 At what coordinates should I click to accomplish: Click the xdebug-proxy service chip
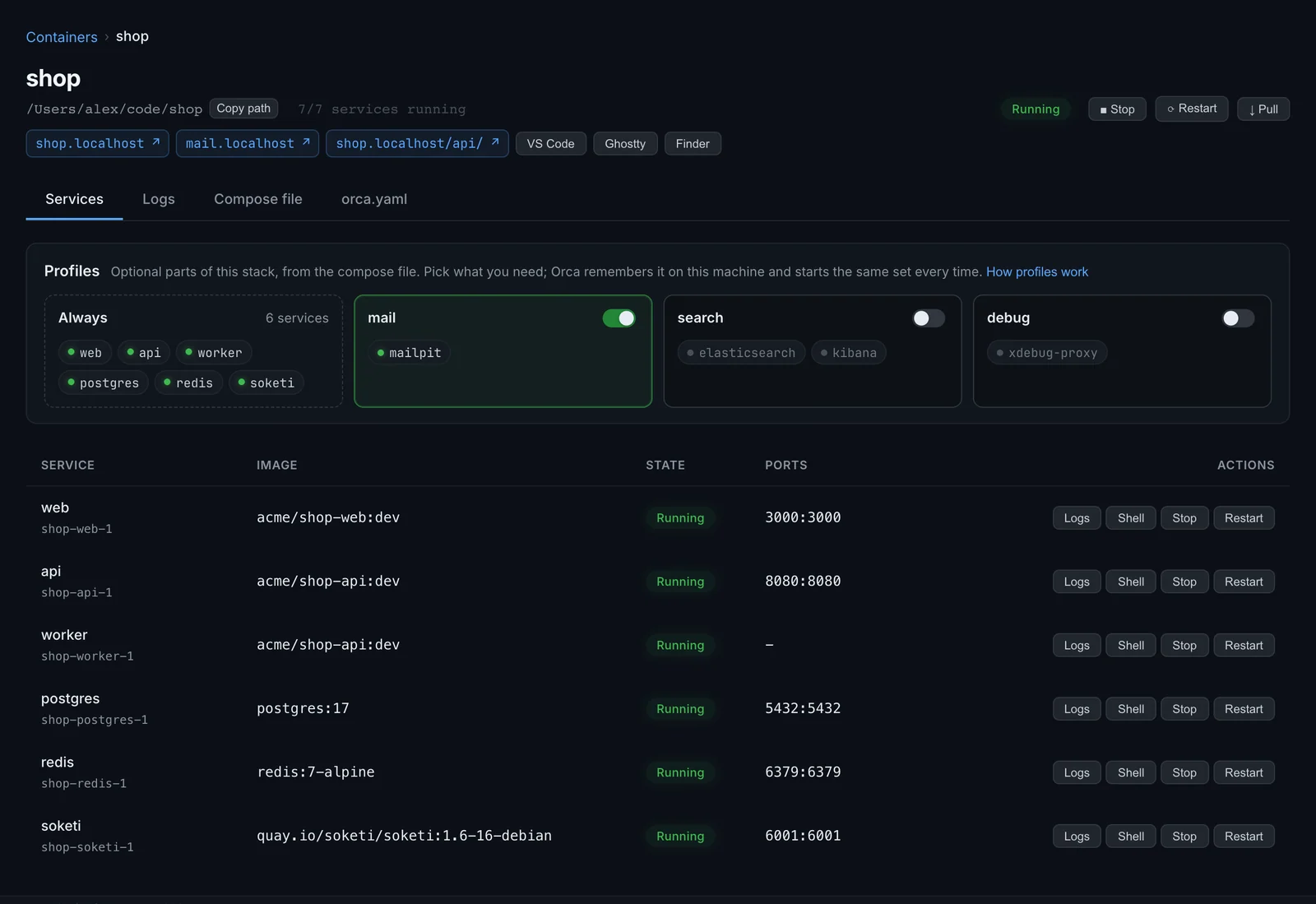point(1047,353)
